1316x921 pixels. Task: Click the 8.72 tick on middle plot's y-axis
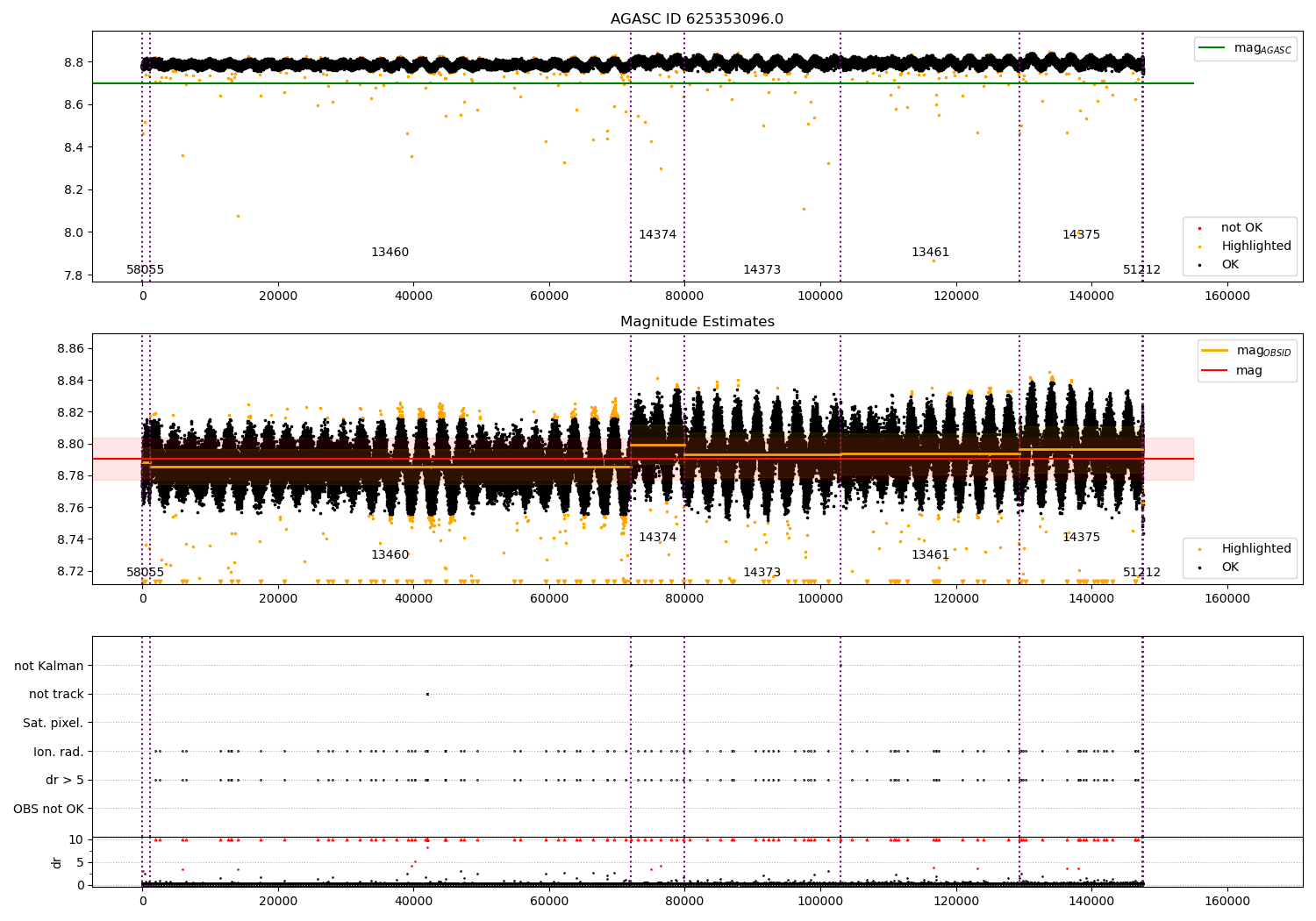tap(69, 572)
